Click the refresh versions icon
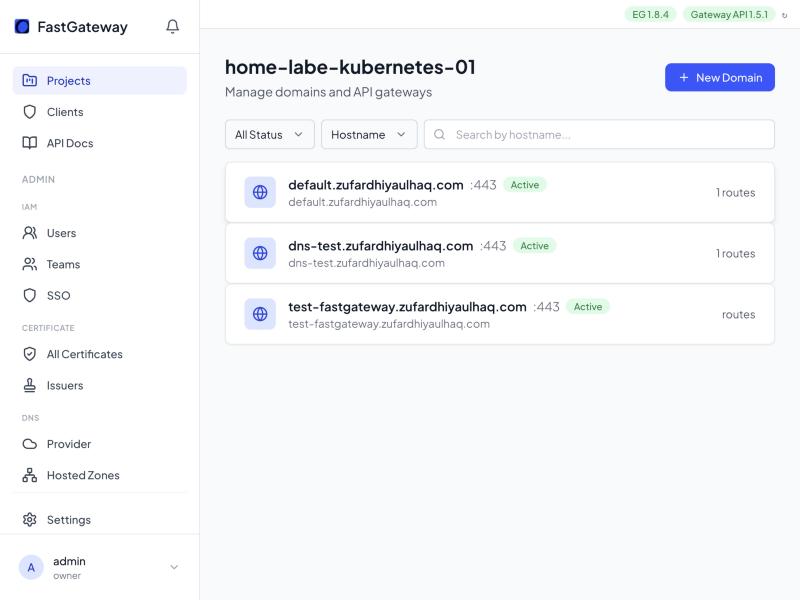 coord(785,15)
